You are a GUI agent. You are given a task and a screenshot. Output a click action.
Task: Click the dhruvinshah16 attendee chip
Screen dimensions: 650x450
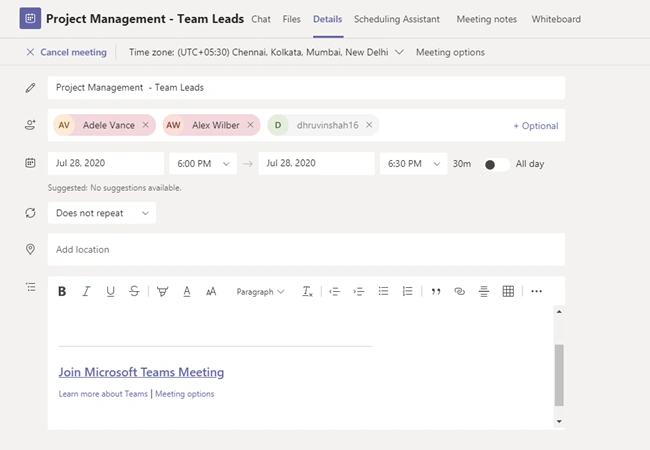tap(323, 125)
